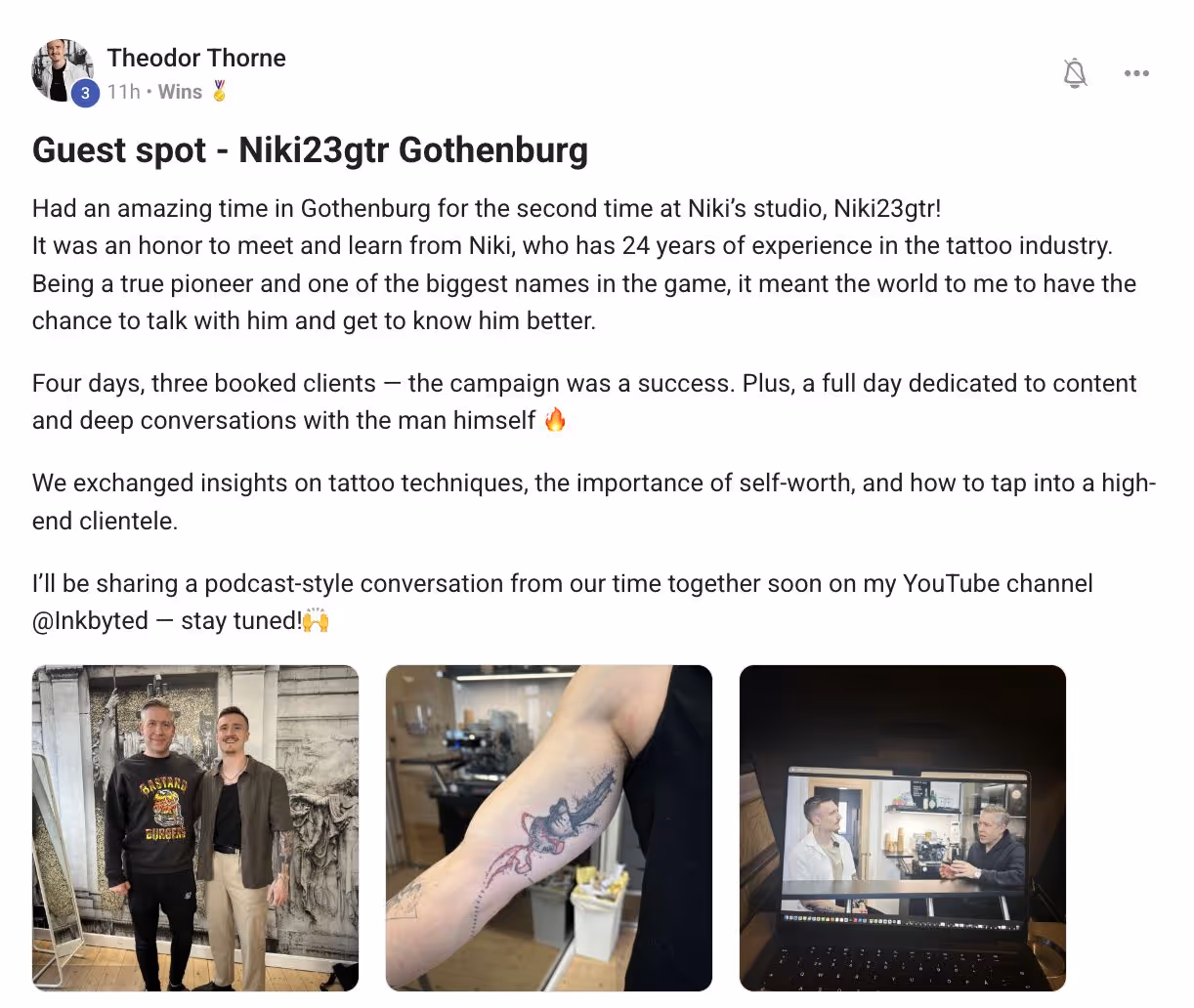View the arm tattoo photo
The image size is (1194, 1008).
coord(549,828)
